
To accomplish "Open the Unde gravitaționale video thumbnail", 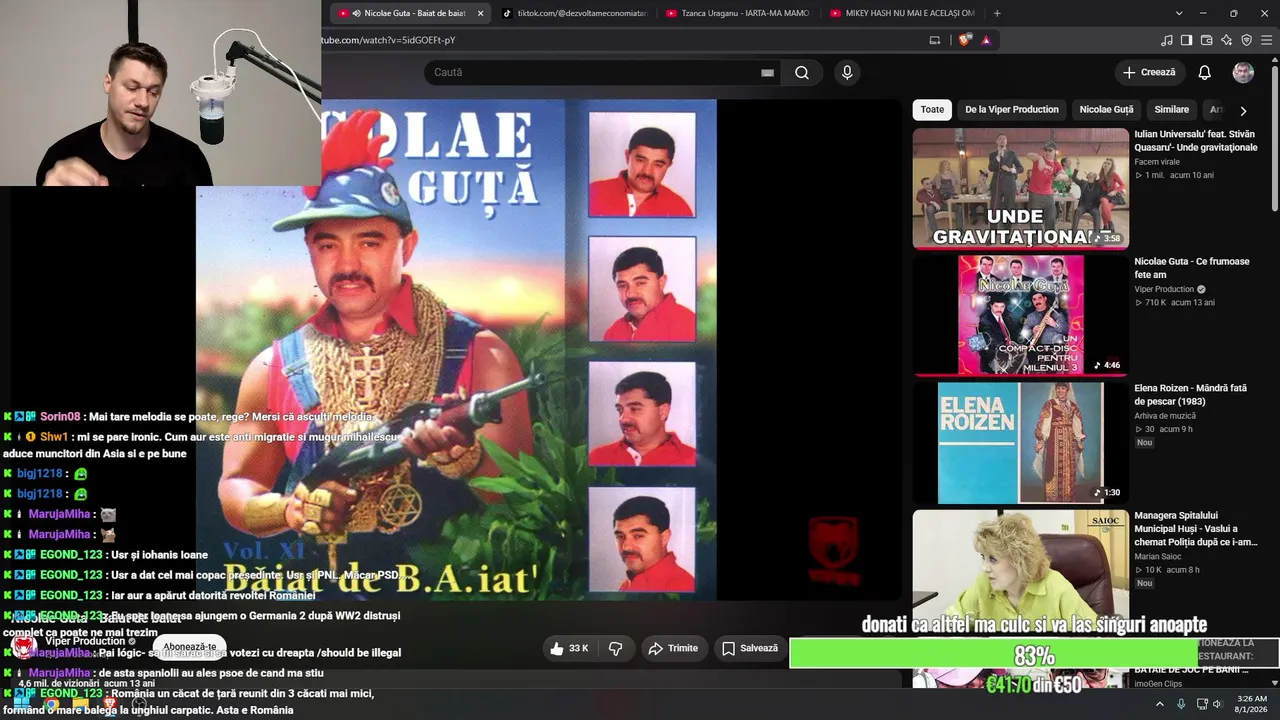I will [x=1020, y=188].
